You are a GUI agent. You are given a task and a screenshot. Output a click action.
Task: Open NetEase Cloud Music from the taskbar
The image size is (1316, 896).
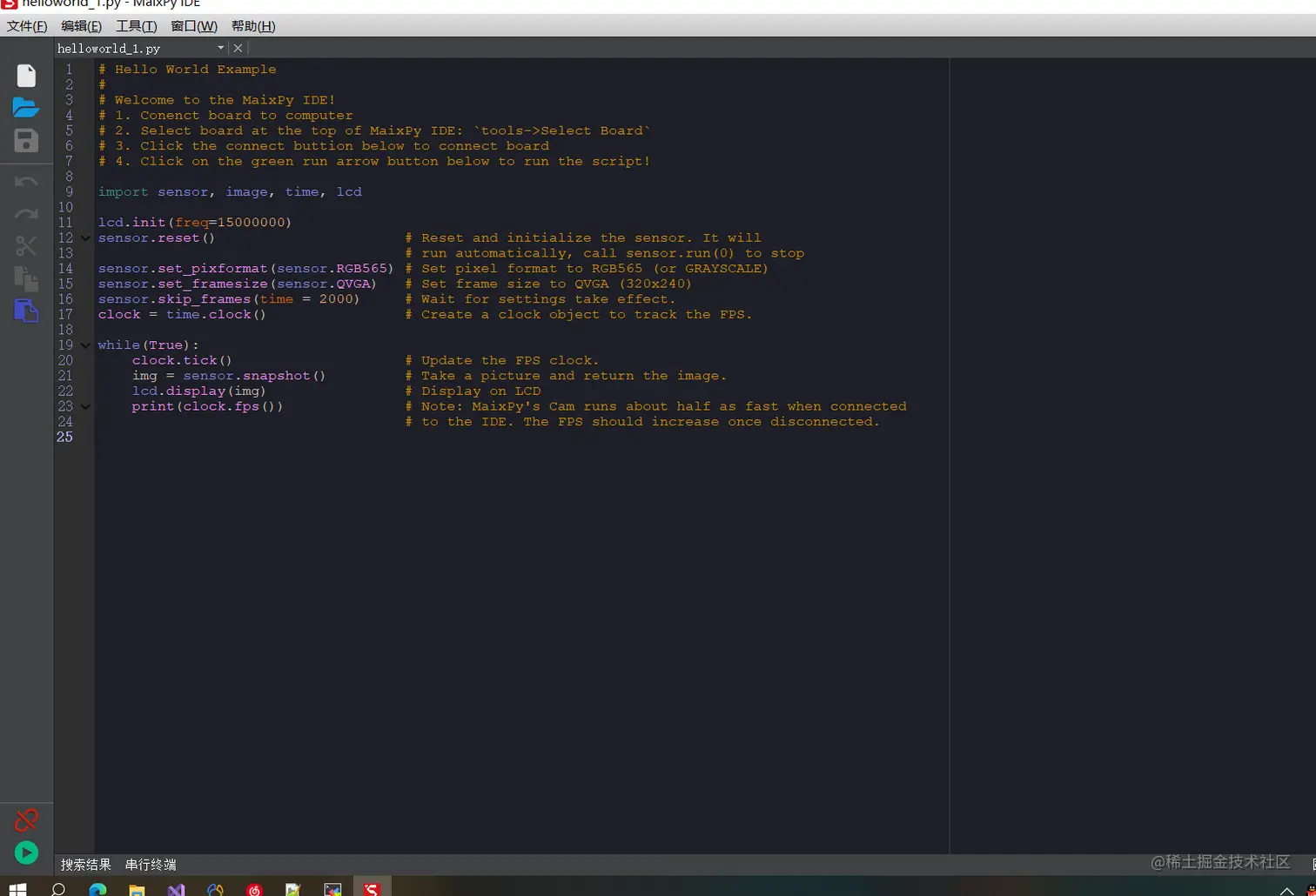coord(254,889)
